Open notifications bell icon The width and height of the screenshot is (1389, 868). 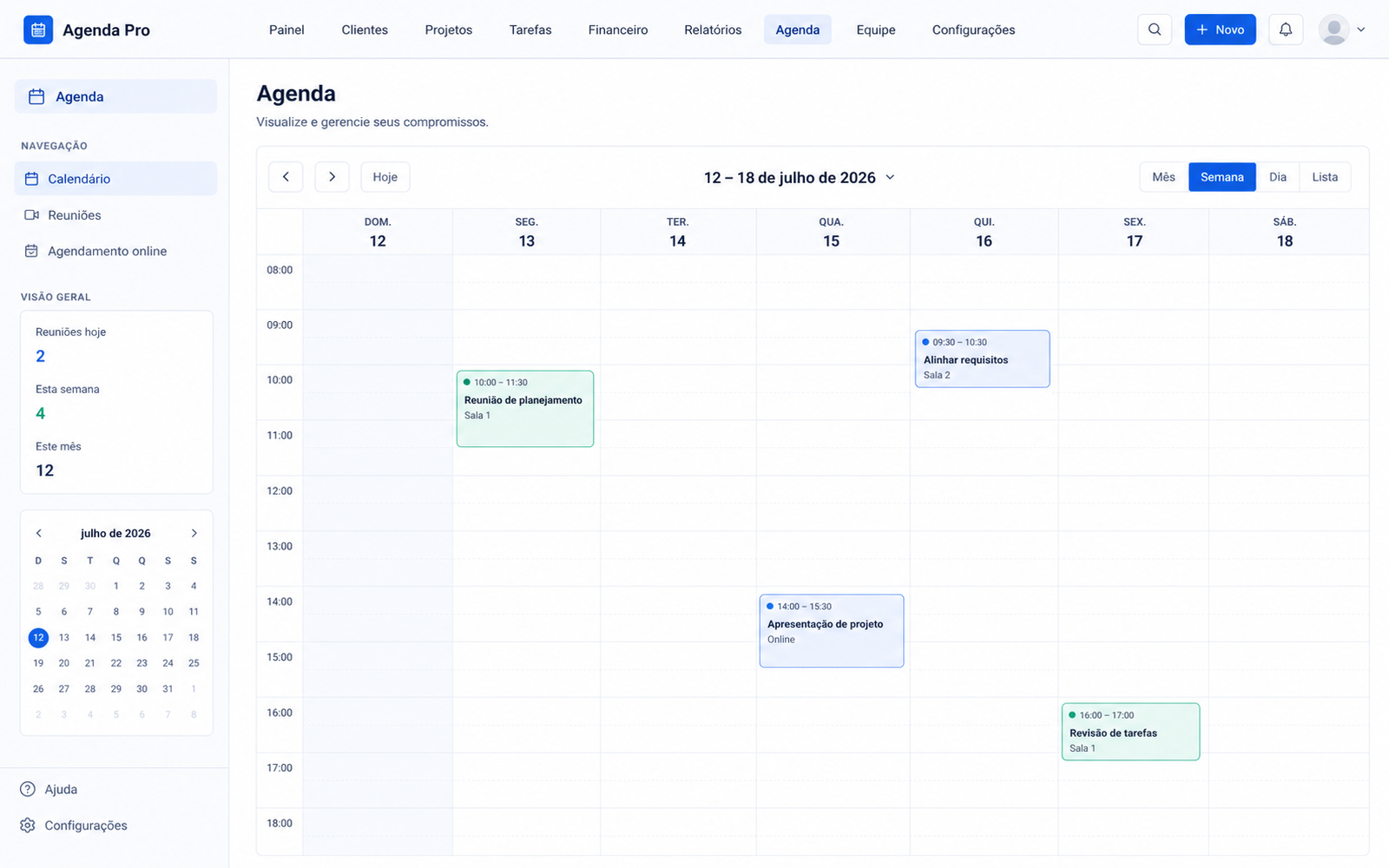pos(1286,30)
